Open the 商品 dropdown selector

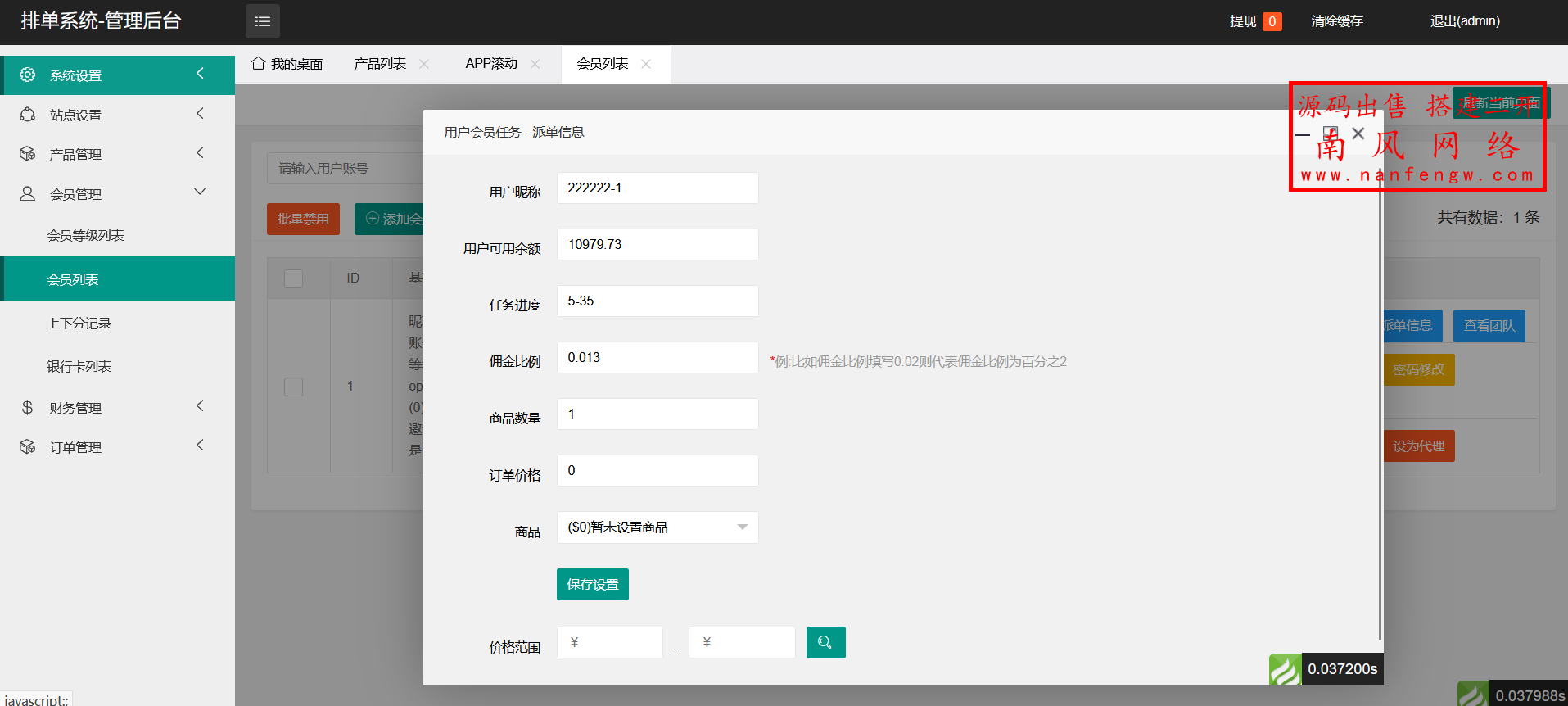pos(657,527)
